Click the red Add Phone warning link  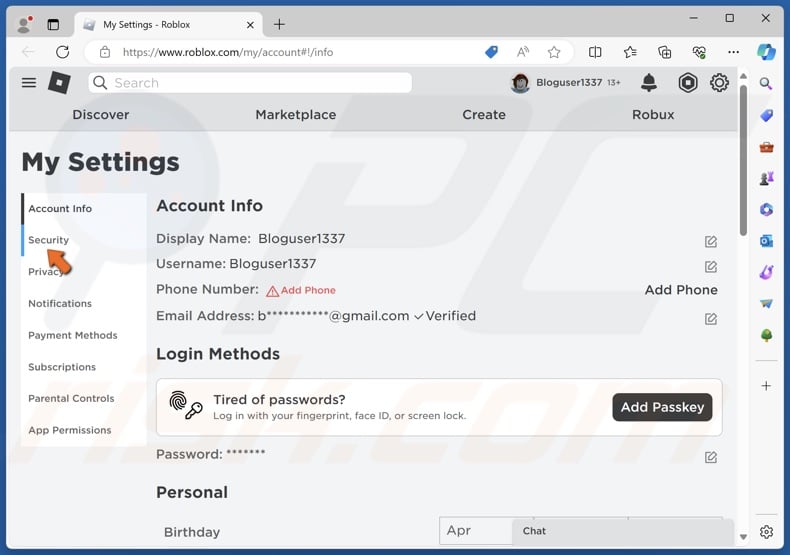301,291
